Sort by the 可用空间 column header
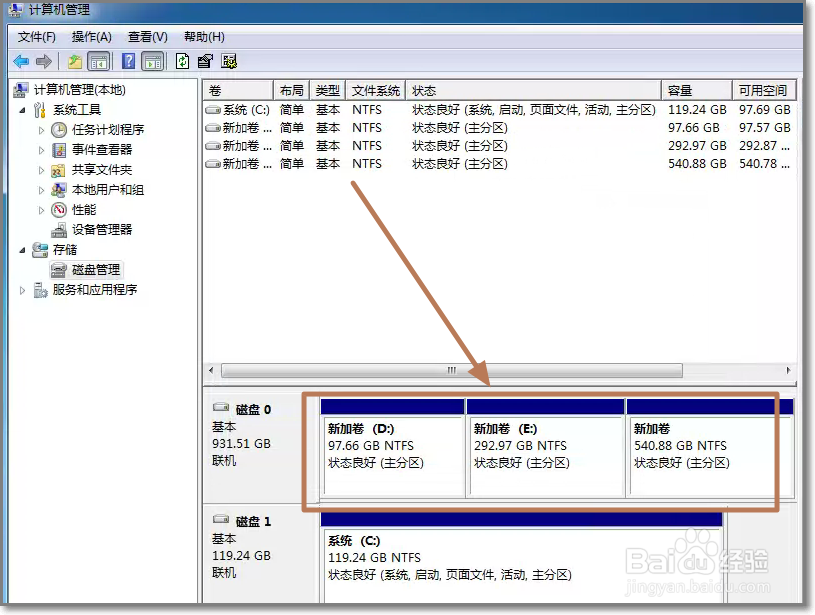Screen dimensions: 815x615 click(x=764, y=90)
